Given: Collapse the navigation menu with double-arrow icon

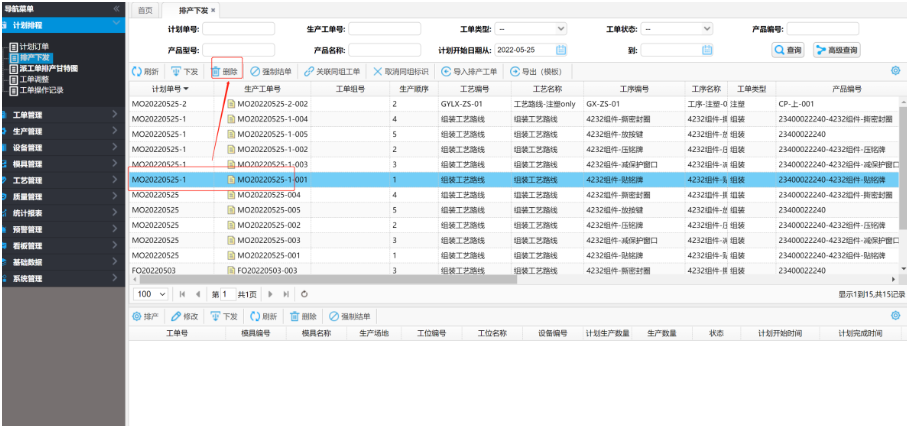Looking at the screenshot, I should (117, 8).
